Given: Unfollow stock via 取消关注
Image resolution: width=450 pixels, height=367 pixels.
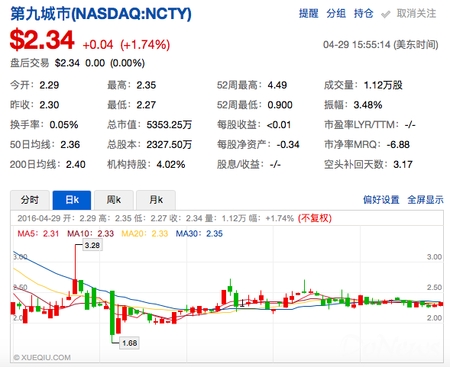Looking at the screenshot, I should coord(416,14).
